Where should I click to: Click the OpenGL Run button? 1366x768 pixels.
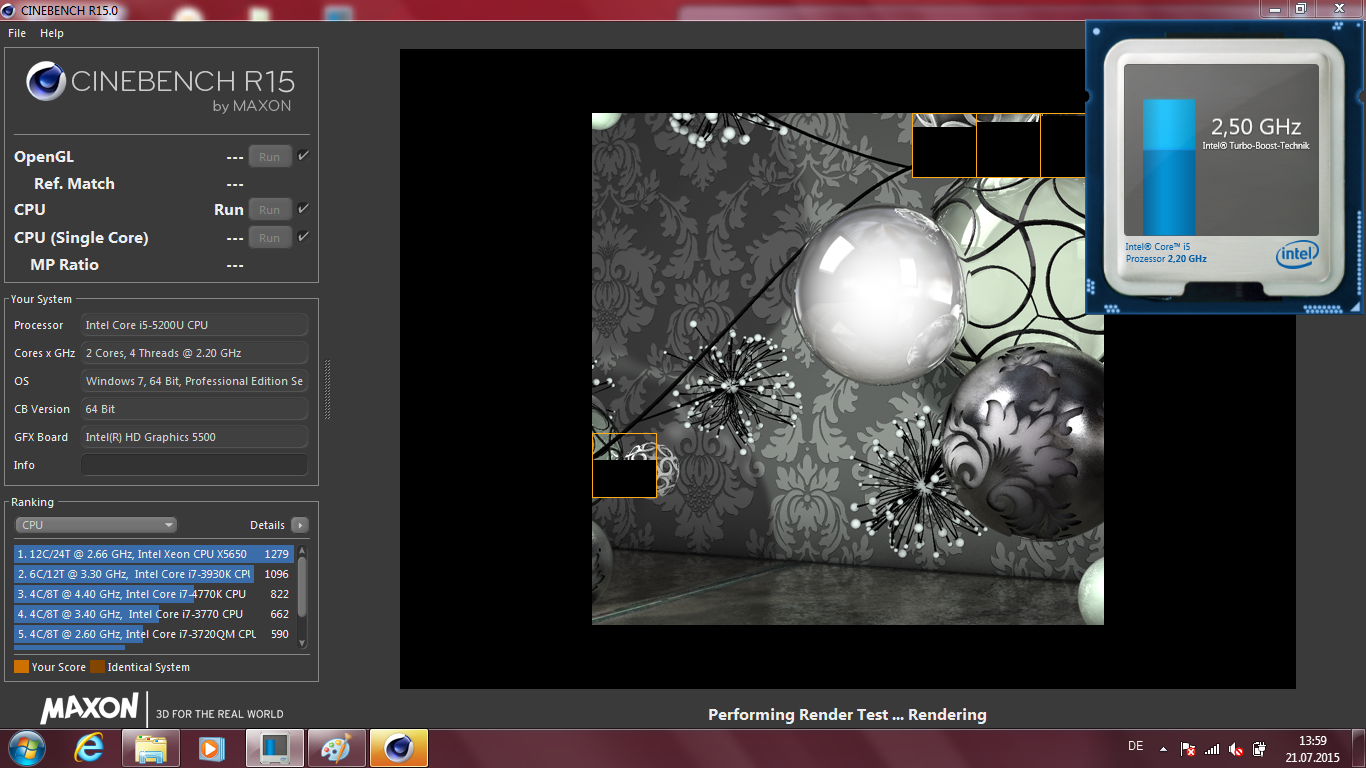point(270,156)
